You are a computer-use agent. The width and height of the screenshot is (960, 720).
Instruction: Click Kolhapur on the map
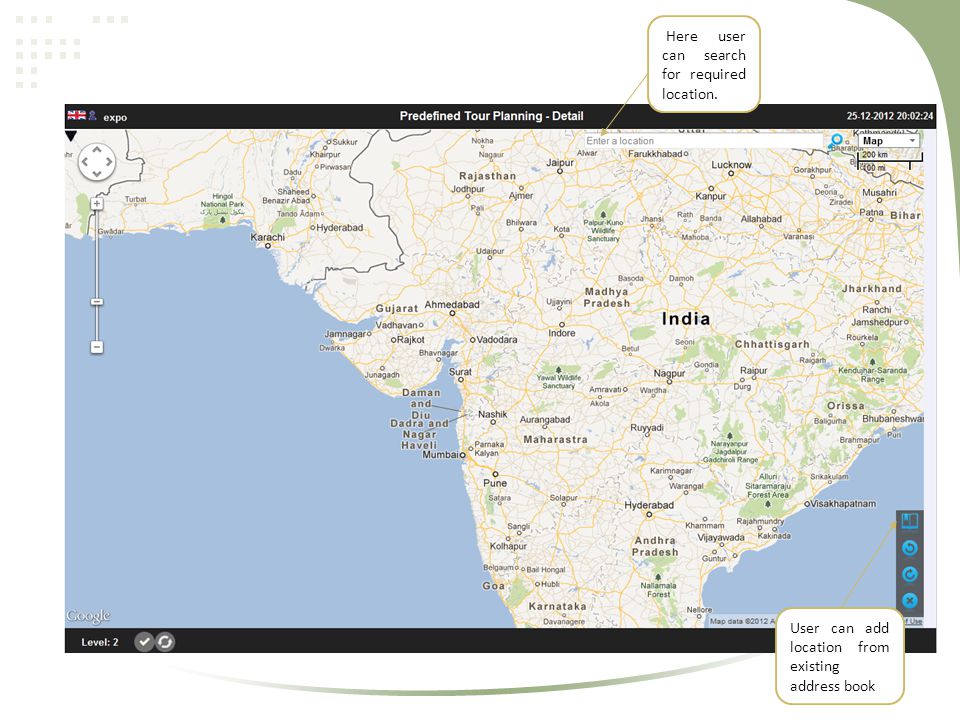[x=508, y=546]
